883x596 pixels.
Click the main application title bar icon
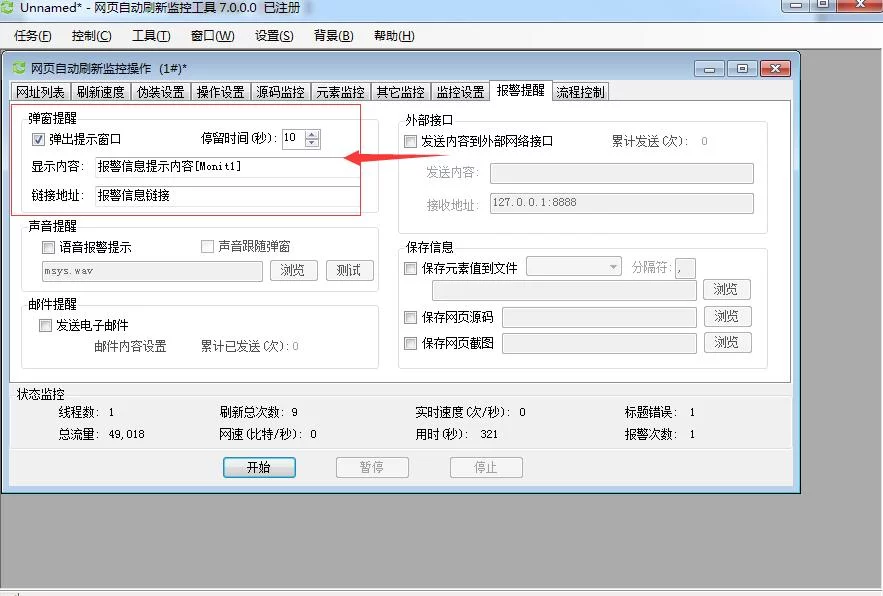tap(7, 7)
